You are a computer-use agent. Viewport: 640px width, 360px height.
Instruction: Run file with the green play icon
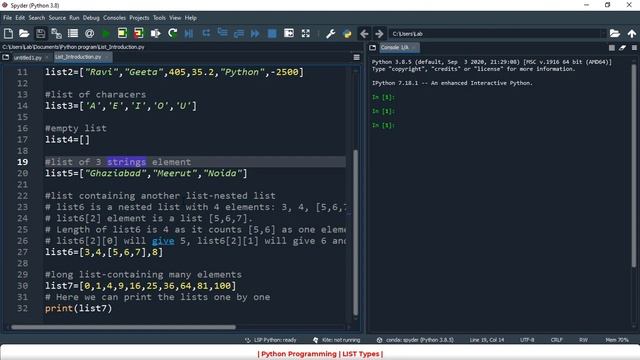pyautogui.click(x=106, y=33)
